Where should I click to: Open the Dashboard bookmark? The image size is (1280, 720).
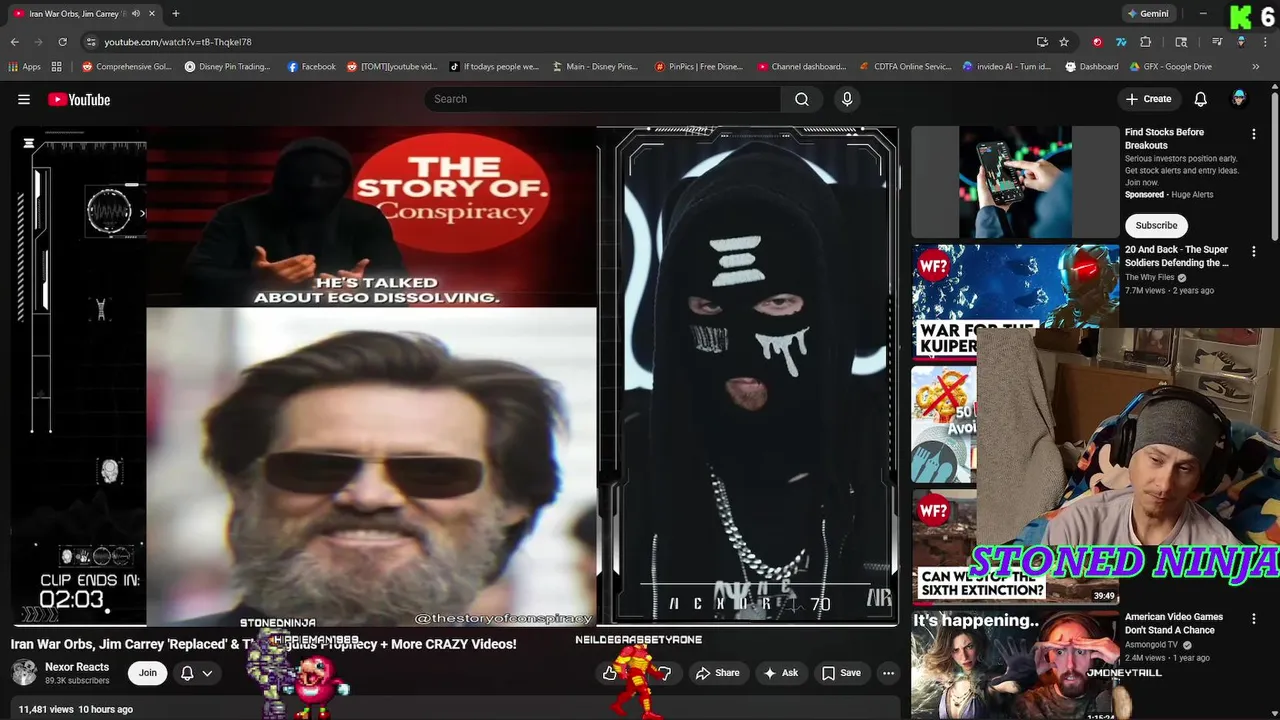[1092, 67]
